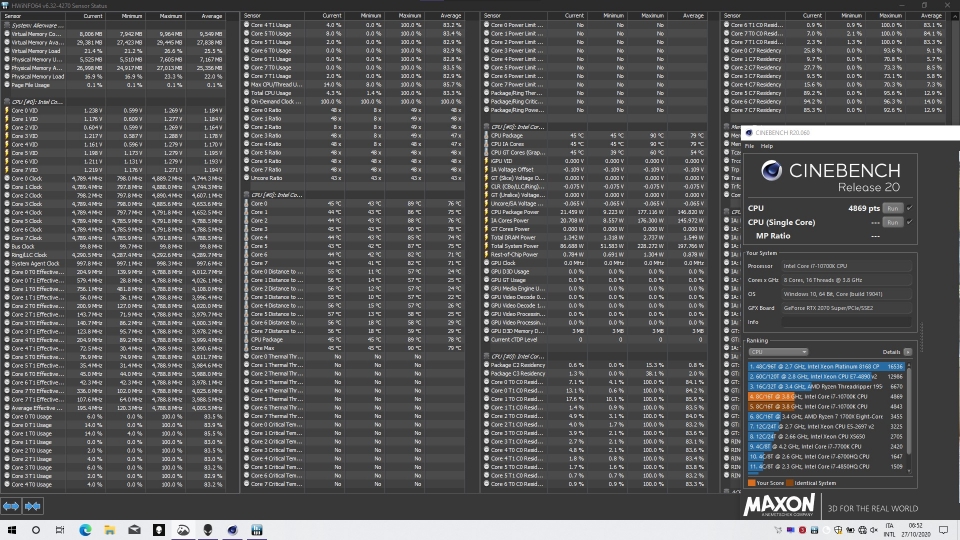Select Xeon CPU E5-2697 v2 ranking row
Viewport: 960px width, 540px height.
pos(827,427)
